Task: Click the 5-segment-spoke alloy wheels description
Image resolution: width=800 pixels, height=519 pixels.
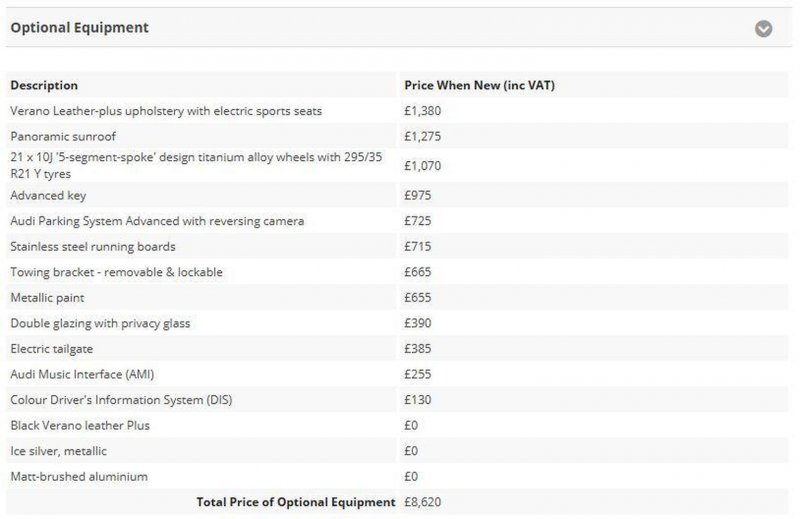Action: coord(196,165)
